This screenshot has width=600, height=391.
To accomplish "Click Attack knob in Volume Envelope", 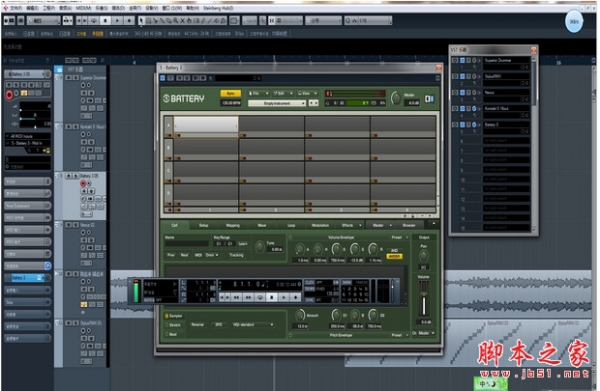I will 300,249.
